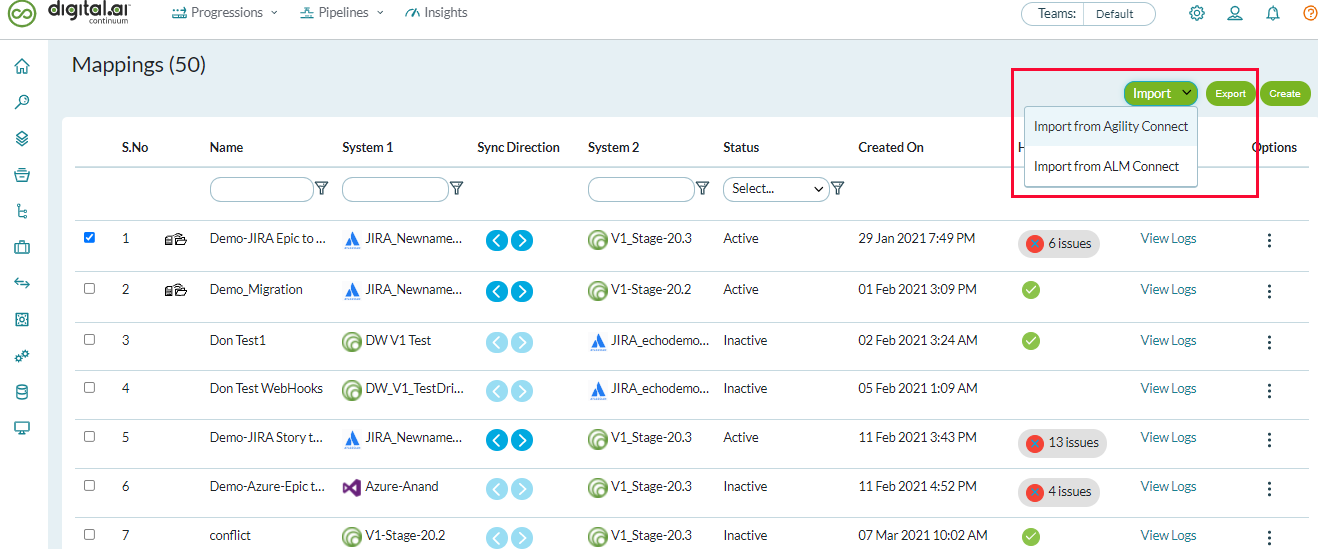
Task: Click the 4 issues health badge
Action: [1059, 492]
